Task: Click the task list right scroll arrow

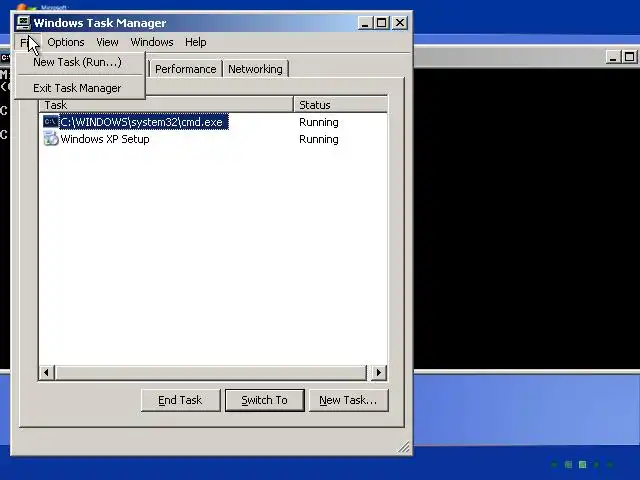Action: (x=379, y=372)
